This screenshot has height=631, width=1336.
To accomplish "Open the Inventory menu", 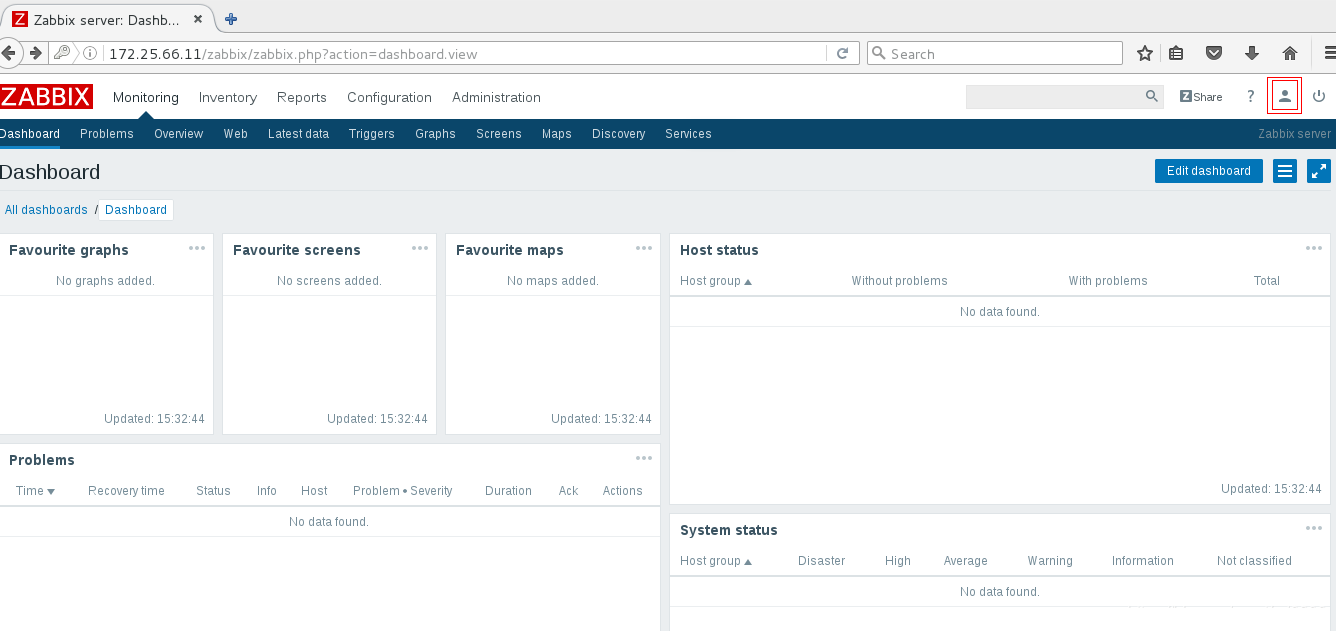I will (228, 97).
